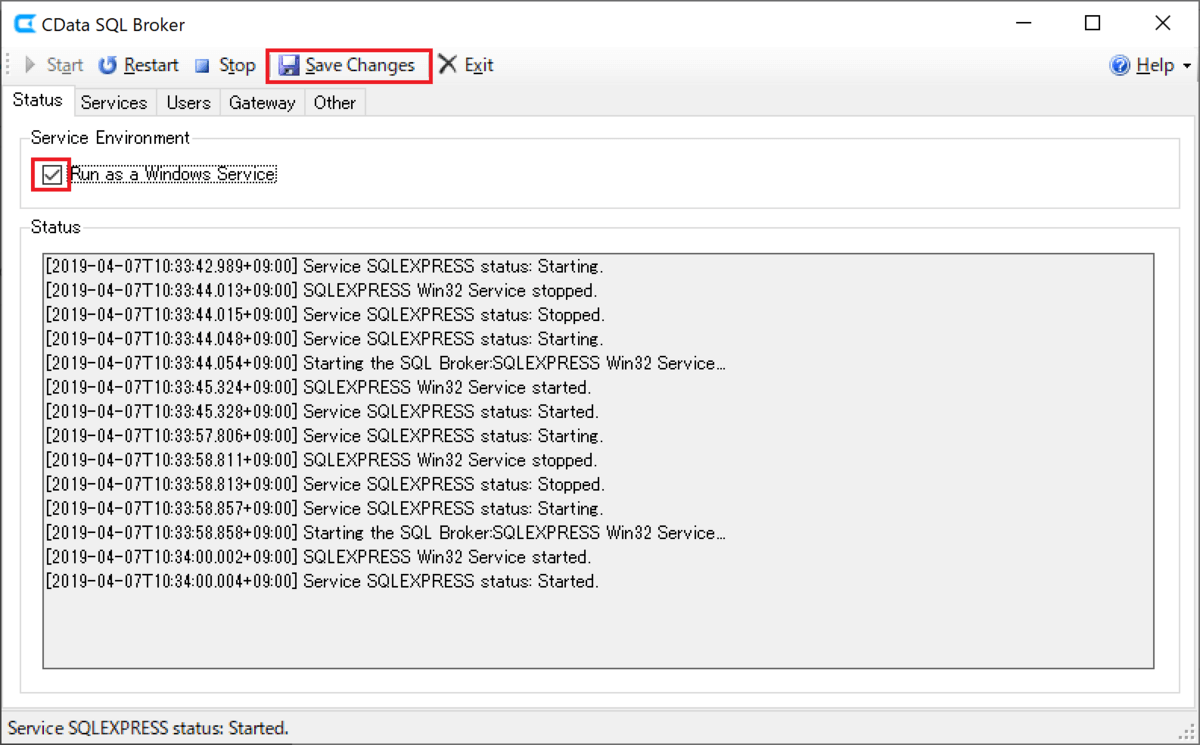Viewport: 1200px width, 745px height.
Task: Click status bar text 'Service SQLEXPRESS status: Started.'
Action: click(x=148, y=728)
